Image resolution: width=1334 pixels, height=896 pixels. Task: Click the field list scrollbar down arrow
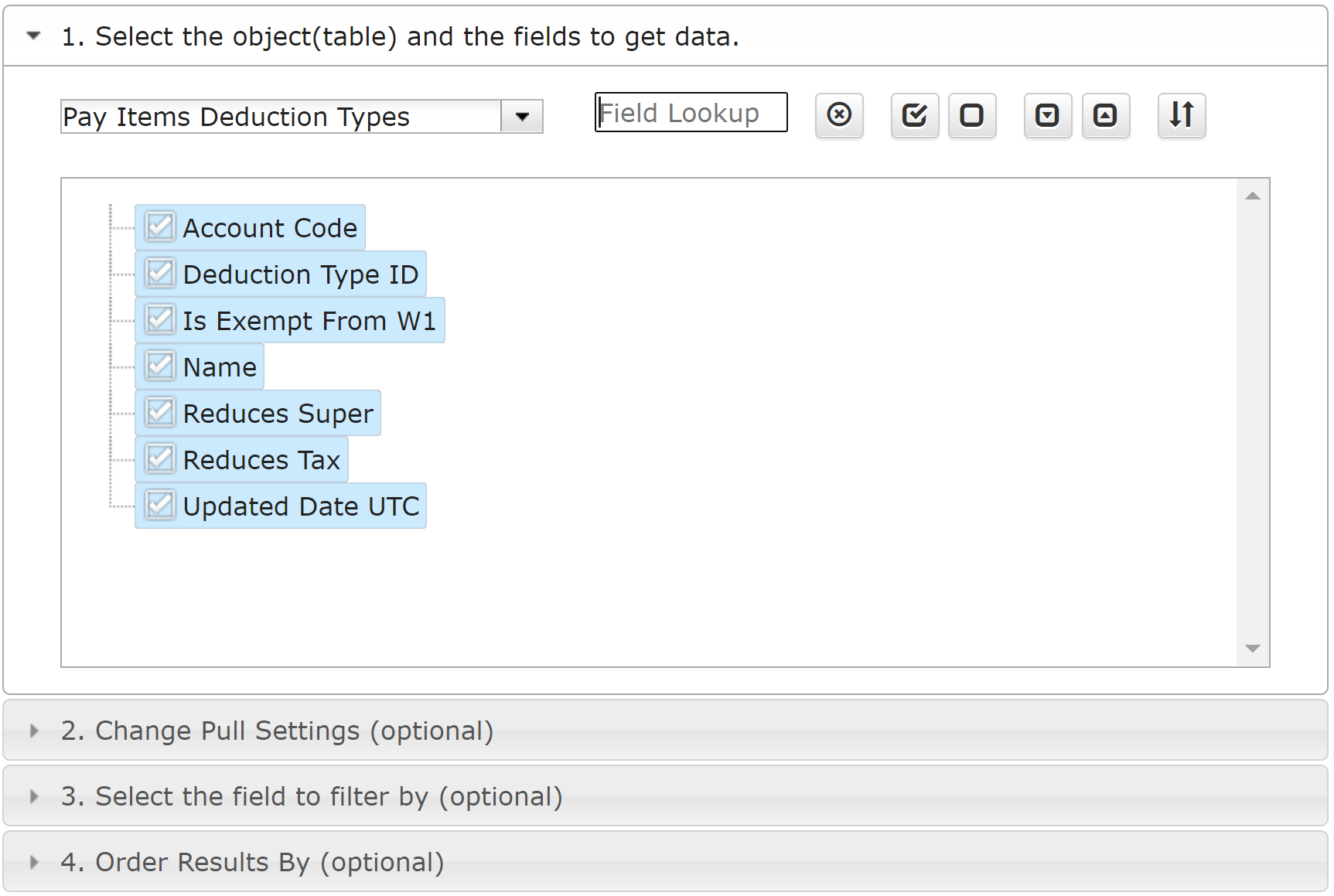[x=1253, y=649]
